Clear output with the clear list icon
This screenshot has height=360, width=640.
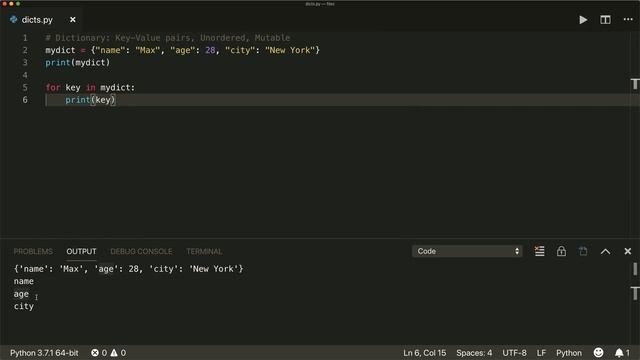[539, 251]
